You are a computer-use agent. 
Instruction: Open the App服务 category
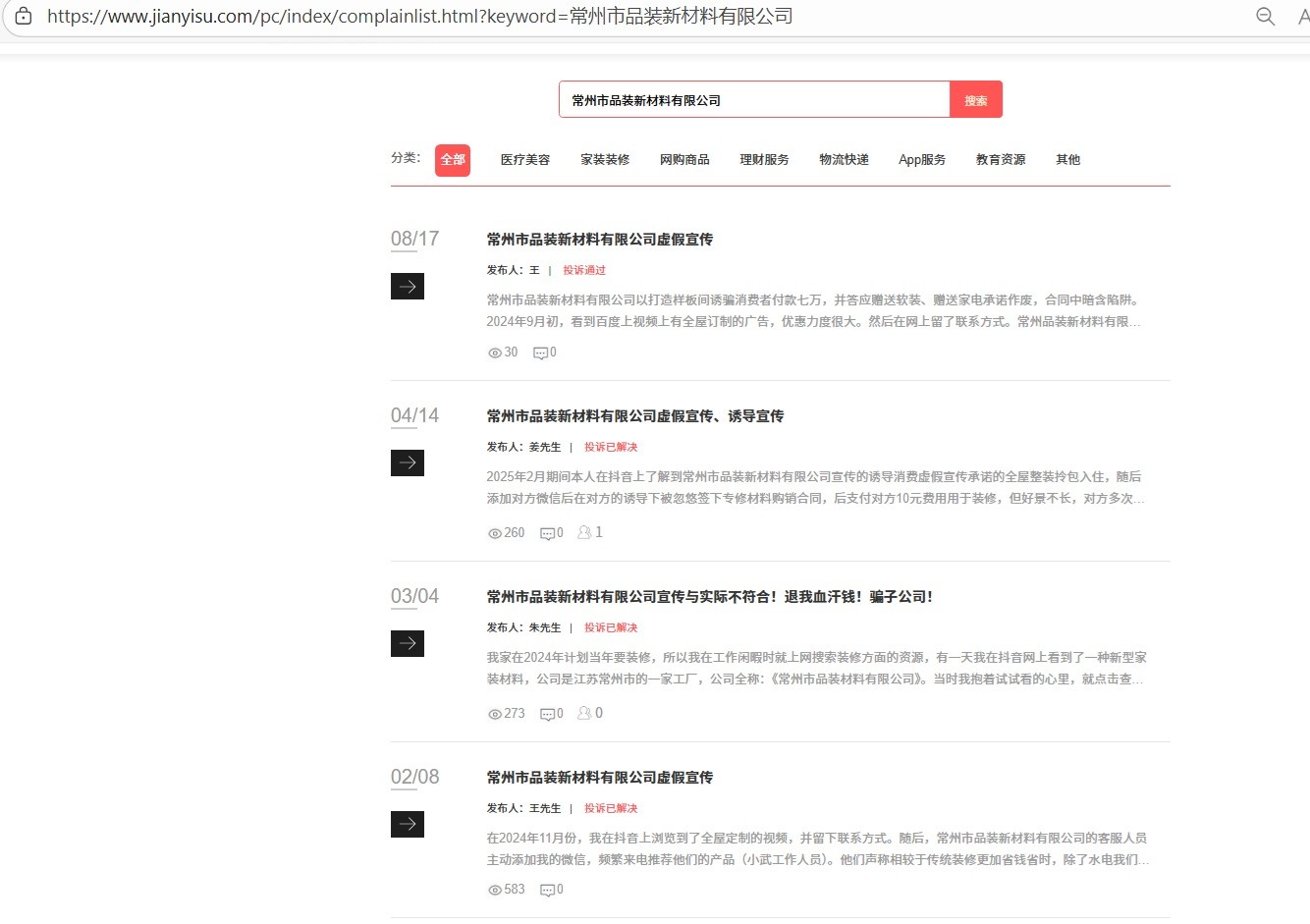922,160
